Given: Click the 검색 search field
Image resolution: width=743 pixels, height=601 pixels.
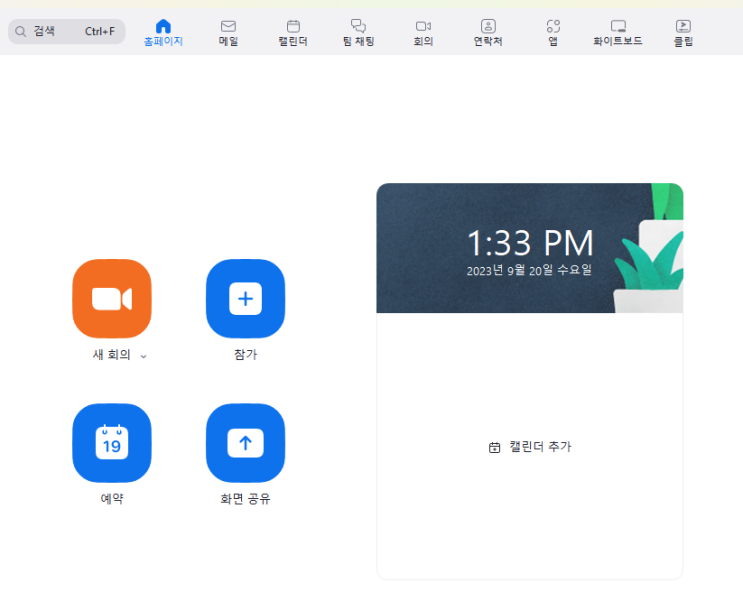Looking at the screenshot, I should [67, 31].
